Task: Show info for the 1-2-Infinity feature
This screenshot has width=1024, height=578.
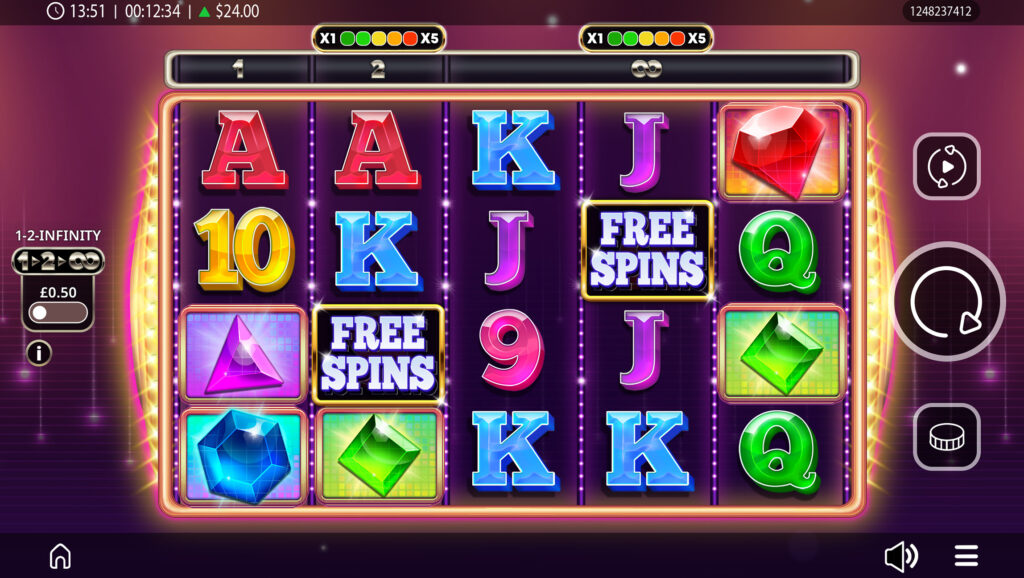Action: pos(39,353)
